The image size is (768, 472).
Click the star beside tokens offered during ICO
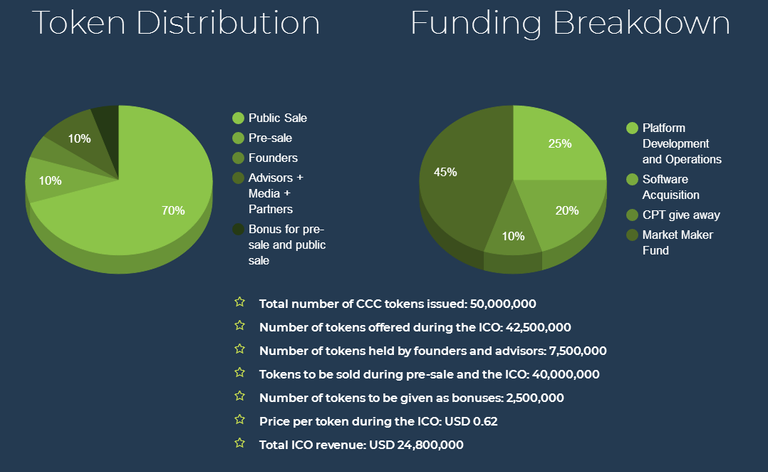click(x=240, y=326)
